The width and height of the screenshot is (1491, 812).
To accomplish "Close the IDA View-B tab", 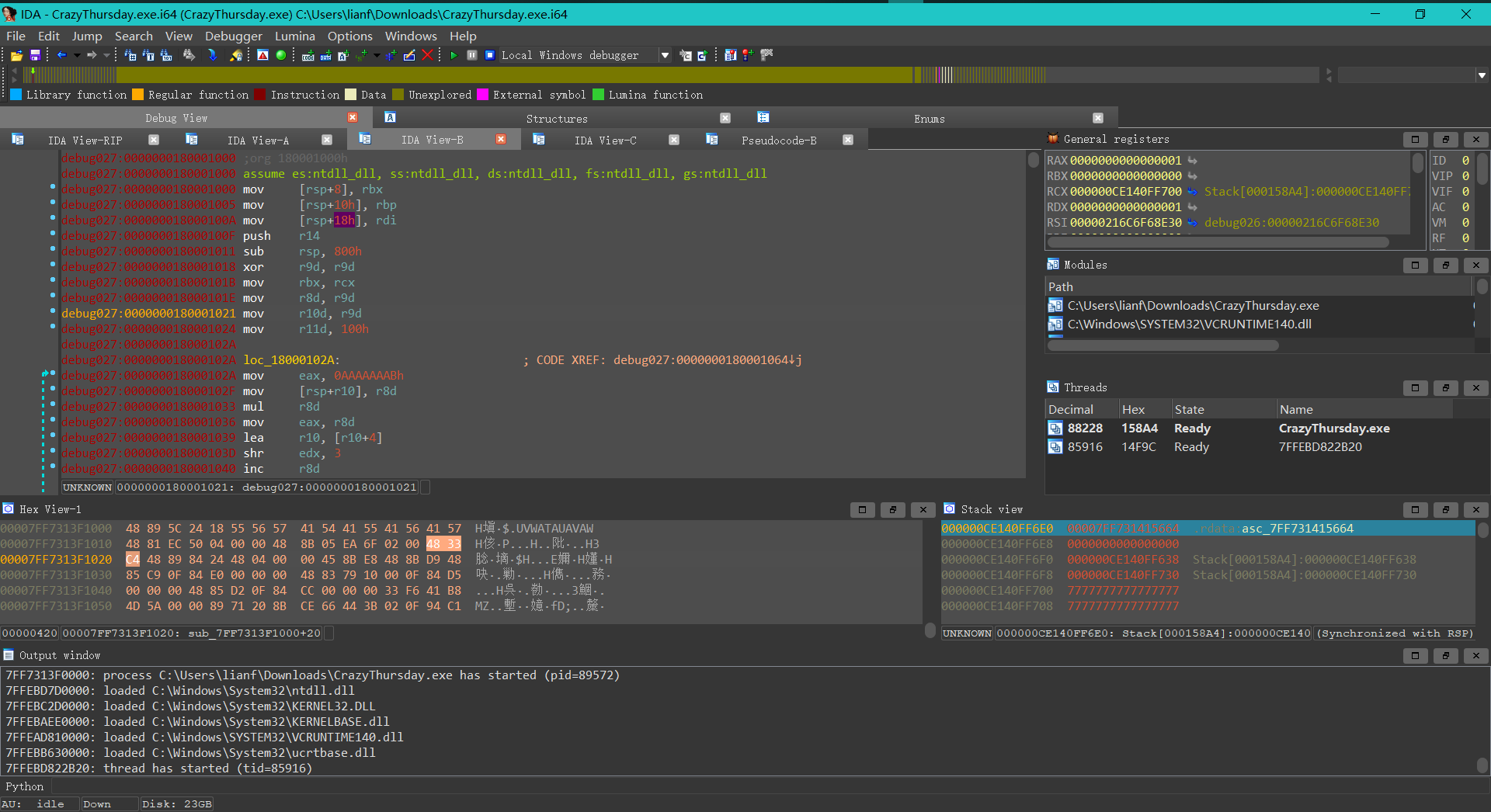I will pos(501,140).
